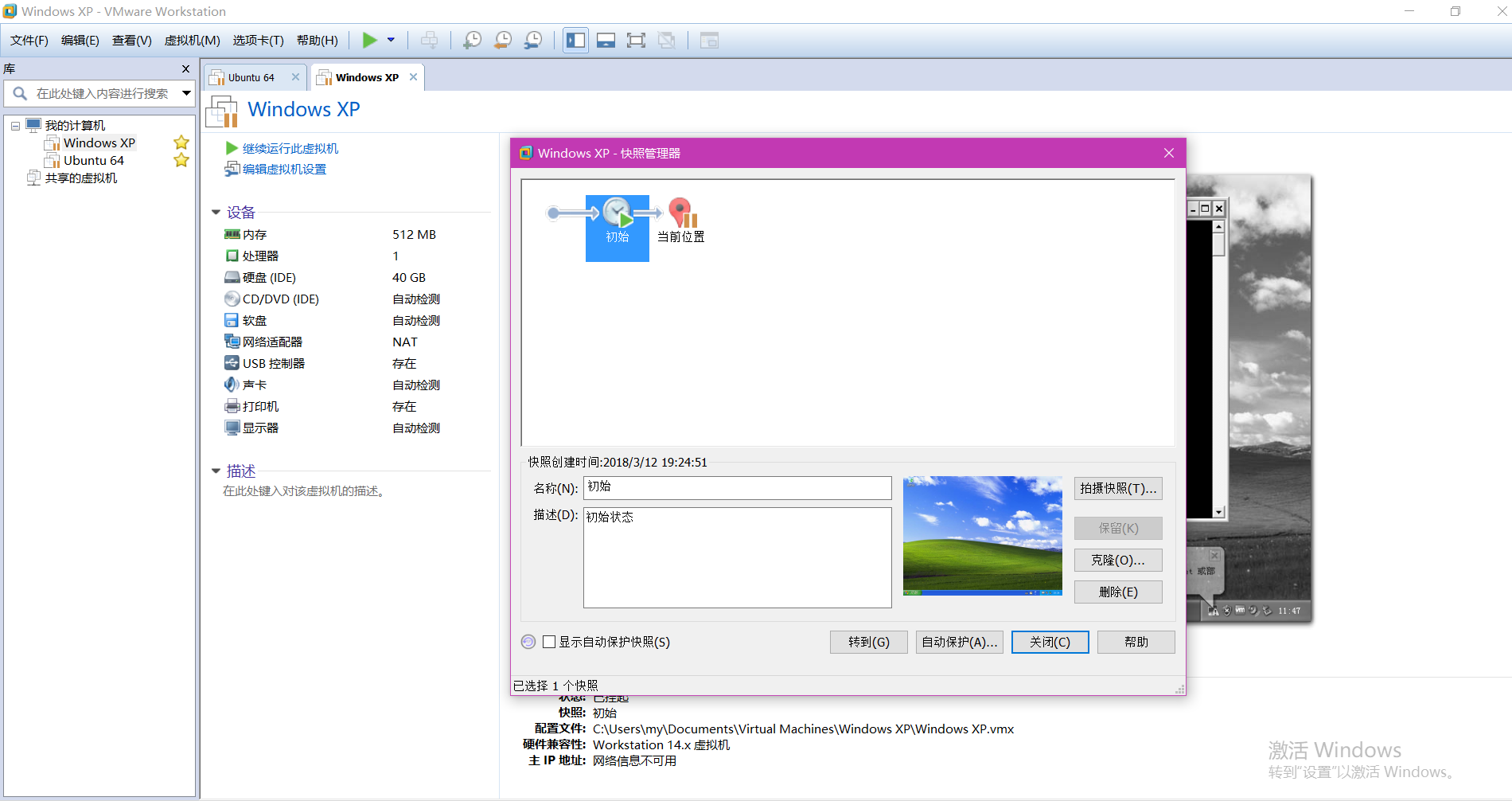Image resolution: width=1512 pixels, height=801 pixels.
Task: Click the 帮助 button in snapshot manager
Action: (x=1136, y=643)
